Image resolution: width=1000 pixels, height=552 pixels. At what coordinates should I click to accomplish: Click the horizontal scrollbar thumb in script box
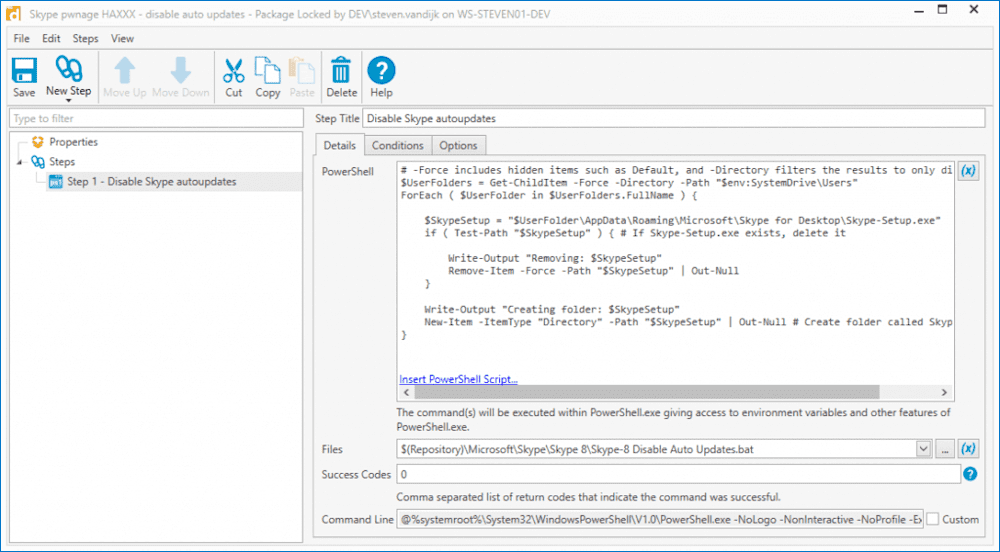647,393
